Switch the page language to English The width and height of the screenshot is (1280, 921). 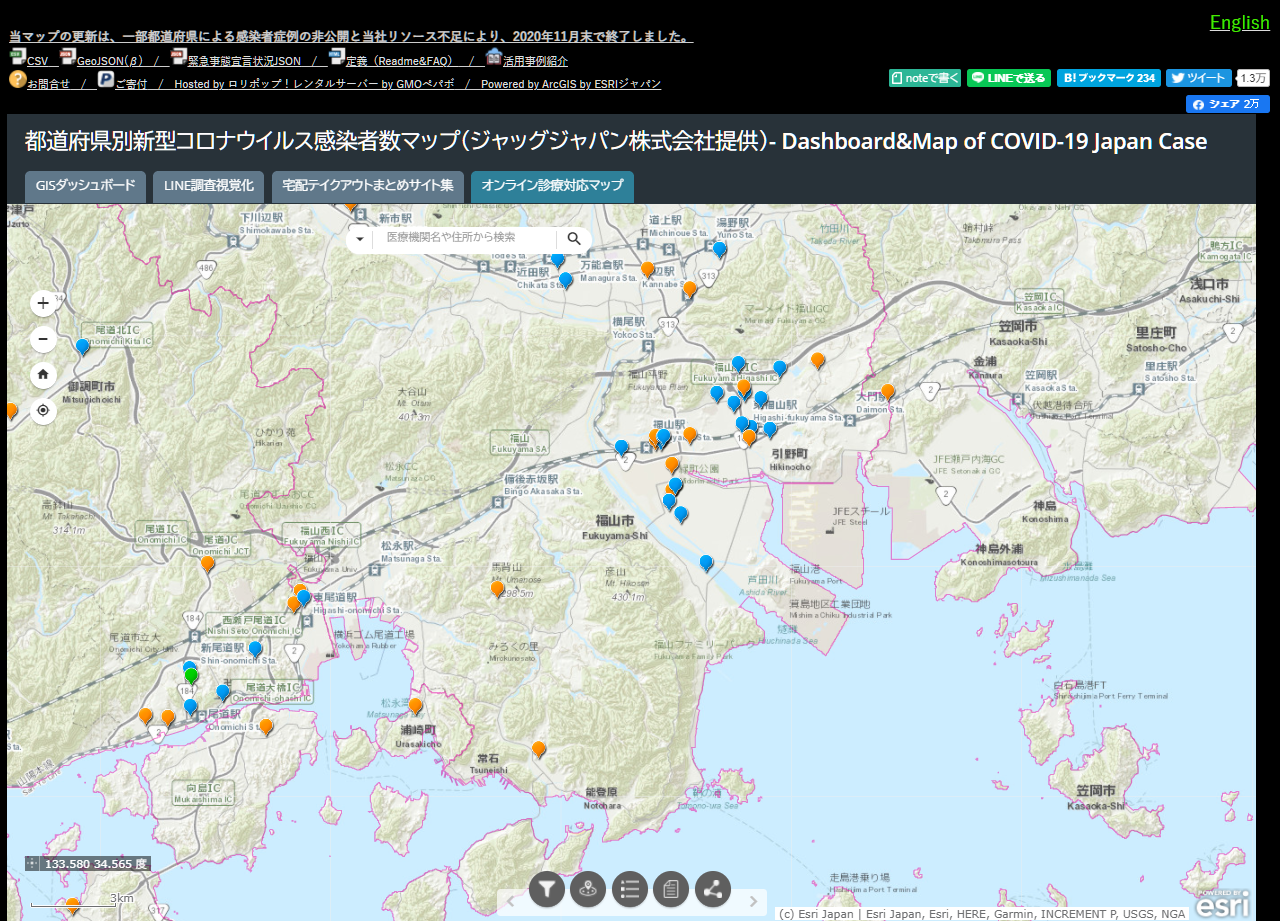(1239, 21)
